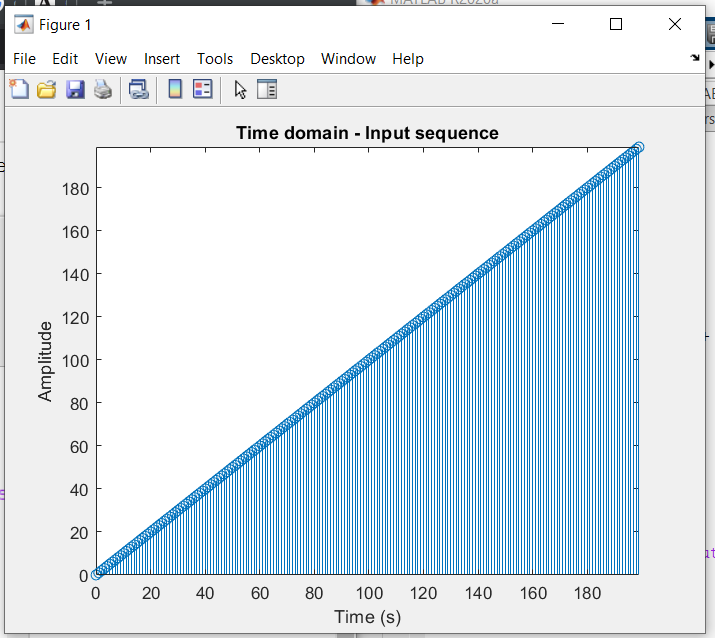
Task: Click the 'Time (s)' x-axis label
Action: click(367, 617)
